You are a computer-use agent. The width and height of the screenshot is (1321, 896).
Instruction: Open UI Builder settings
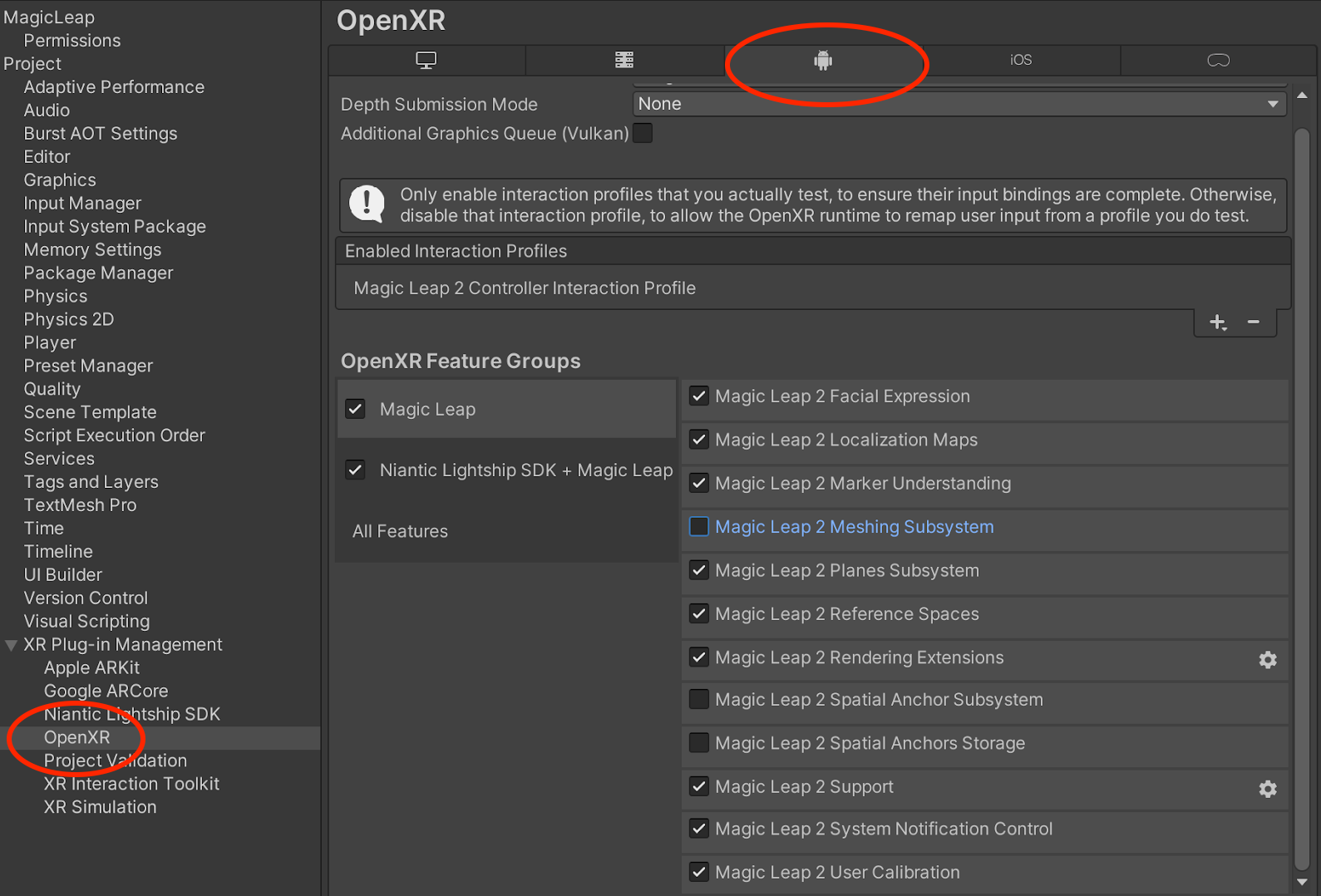click(x=63, y=576)
